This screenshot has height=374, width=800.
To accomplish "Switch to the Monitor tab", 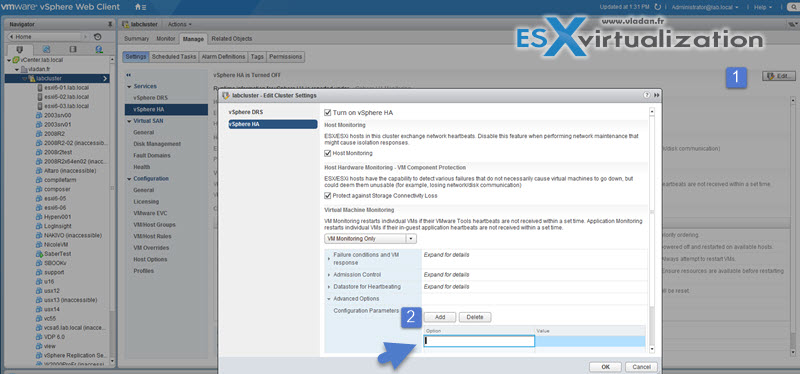I will (x=165, y=39).
